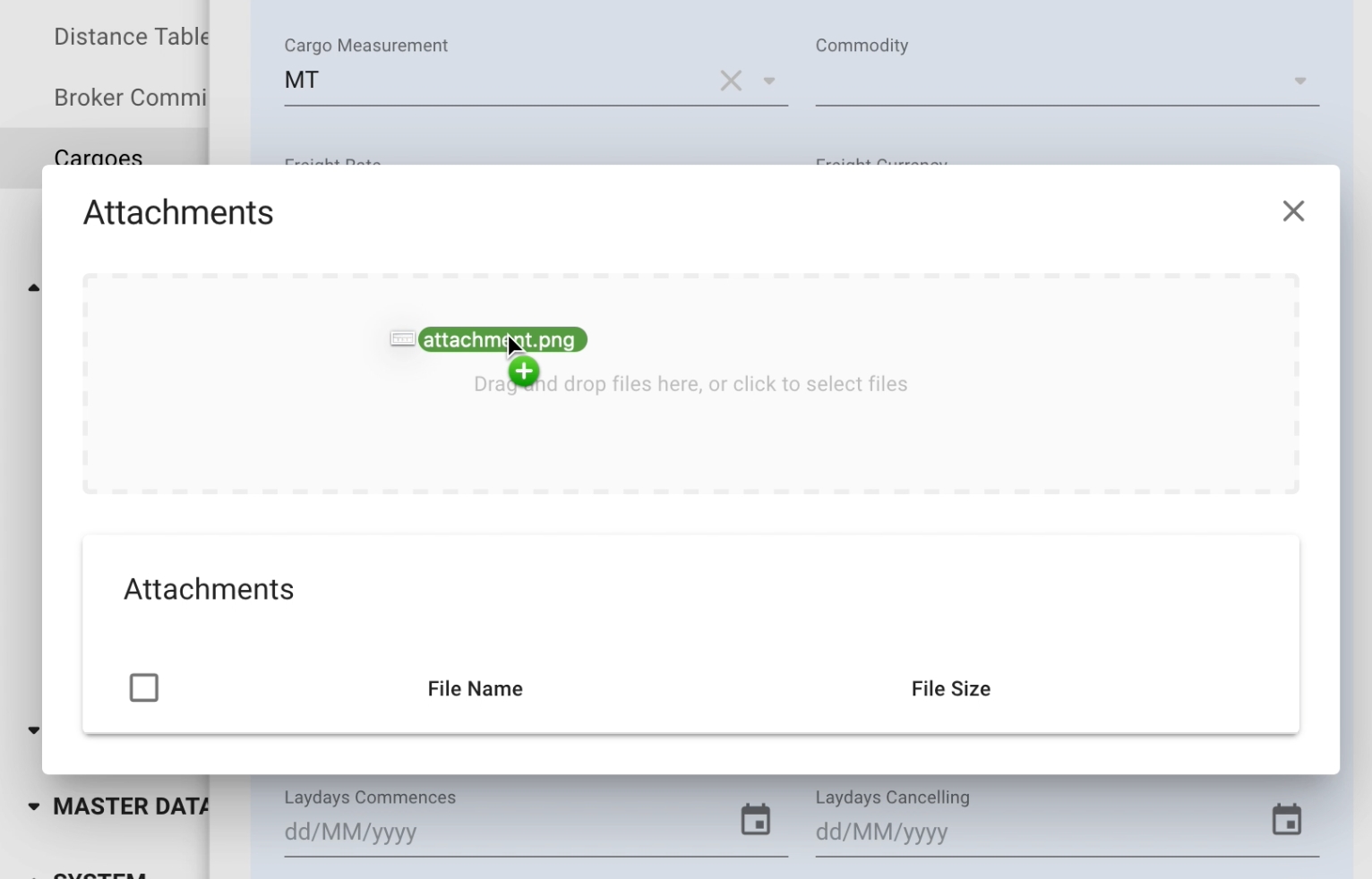This screenshot has width=1372, height=879.
Task: Collapse the sidebar section with up arrow
Action: pyautogui.click(x=34, y=288)
